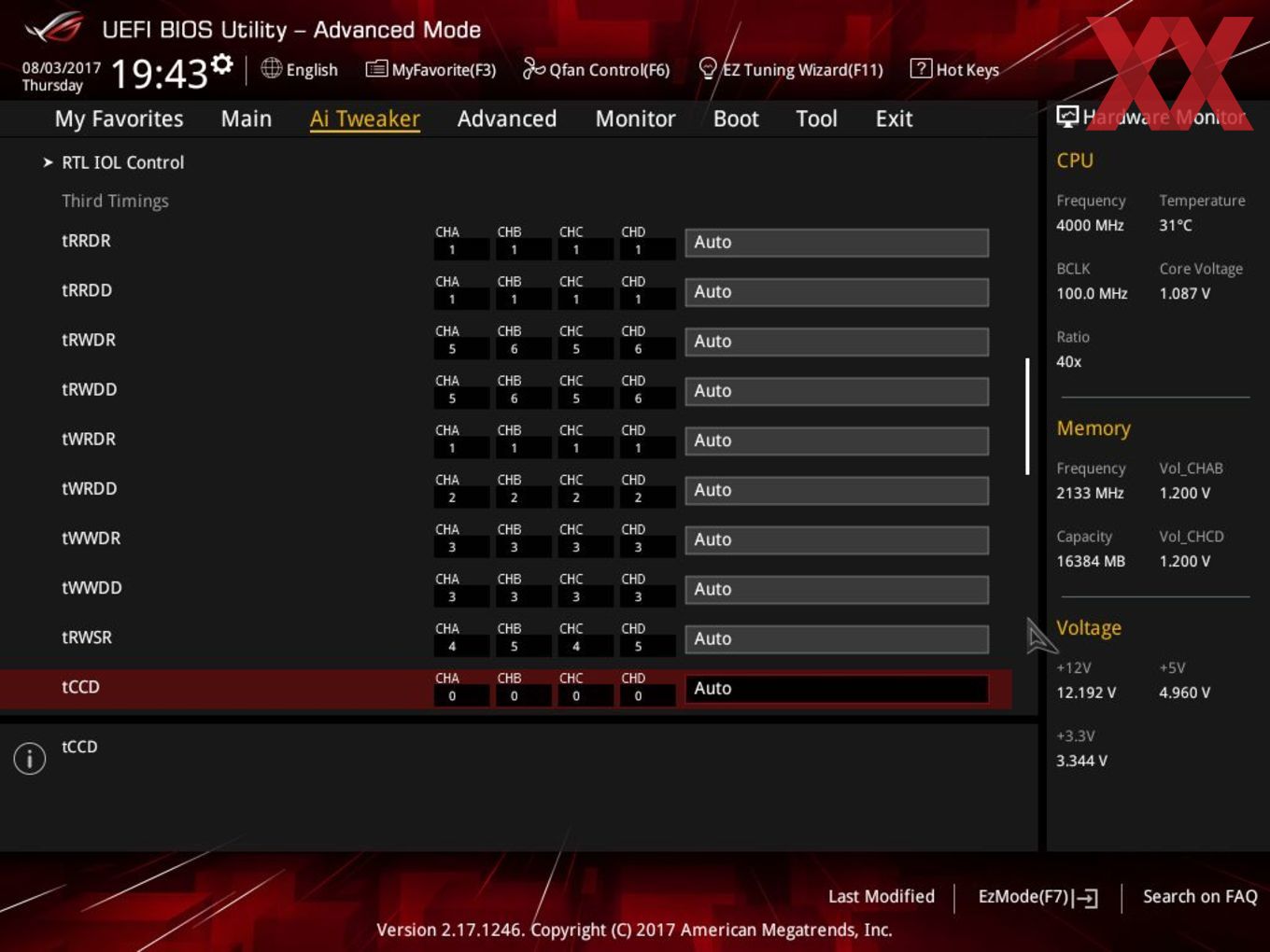Click the EzMode exit arrow icon

pyautogui.click(x=1085, y=898)
